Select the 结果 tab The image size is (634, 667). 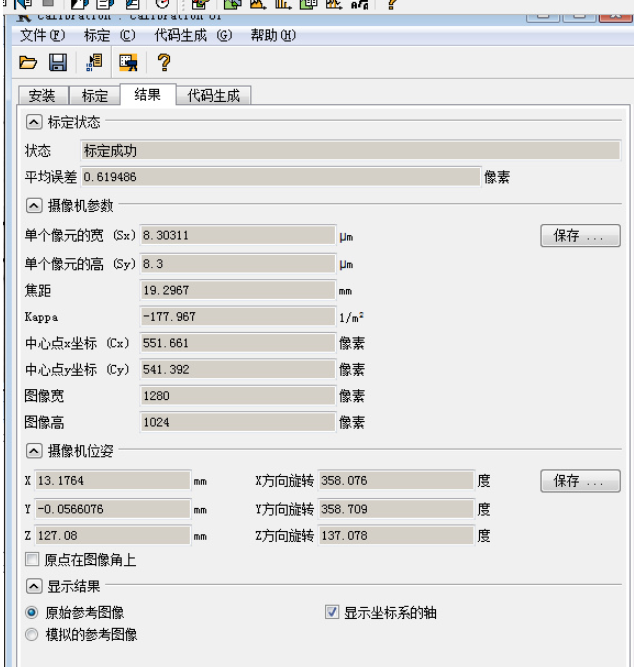pyautogui.click(x=148, y=94)
